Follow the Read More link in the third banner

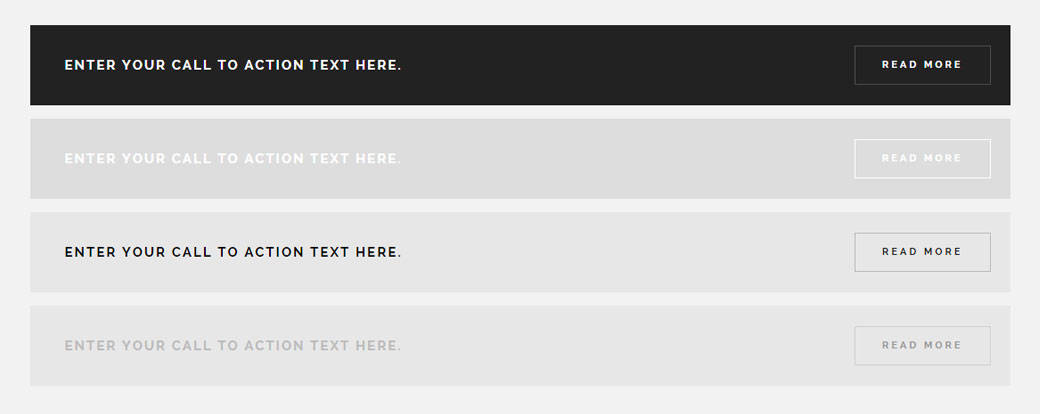(922, 252)
